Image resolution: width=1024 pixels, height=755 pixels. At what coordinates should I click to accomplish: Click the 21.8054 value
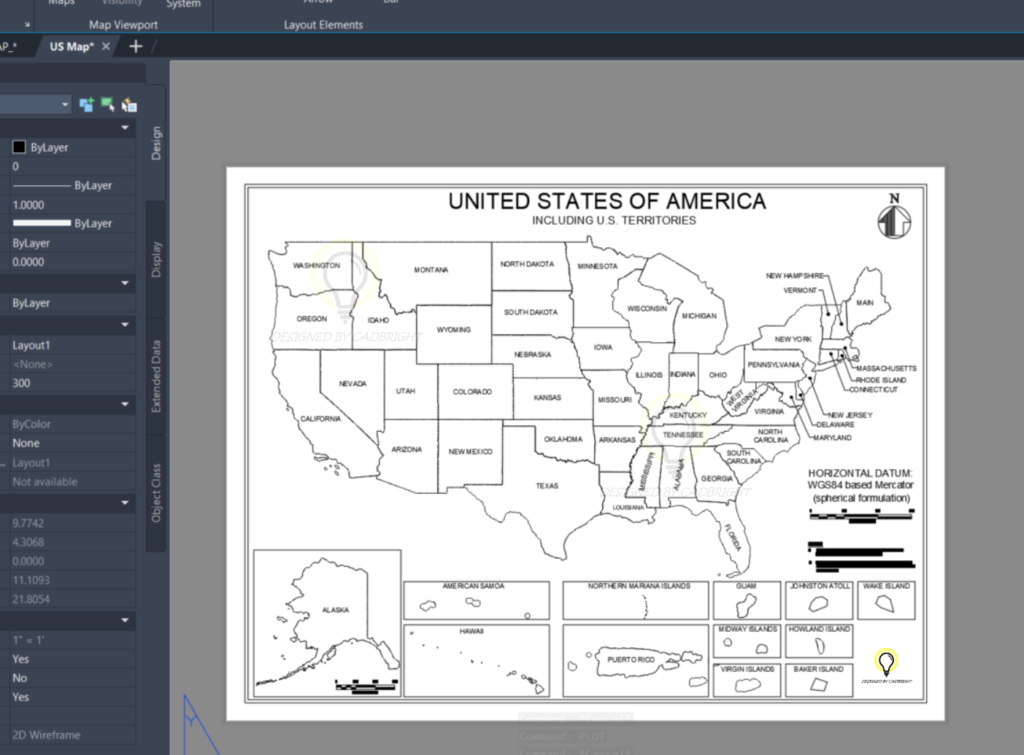click(x=31, y=599)
